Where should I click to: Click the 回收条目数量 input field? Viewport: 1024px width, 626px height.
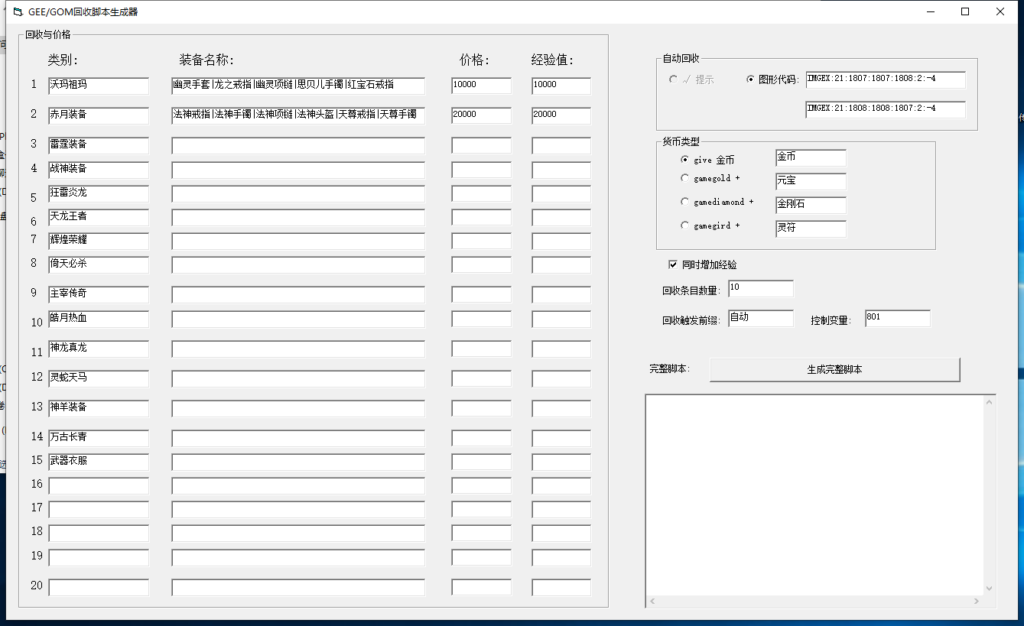tap(760, 288)
